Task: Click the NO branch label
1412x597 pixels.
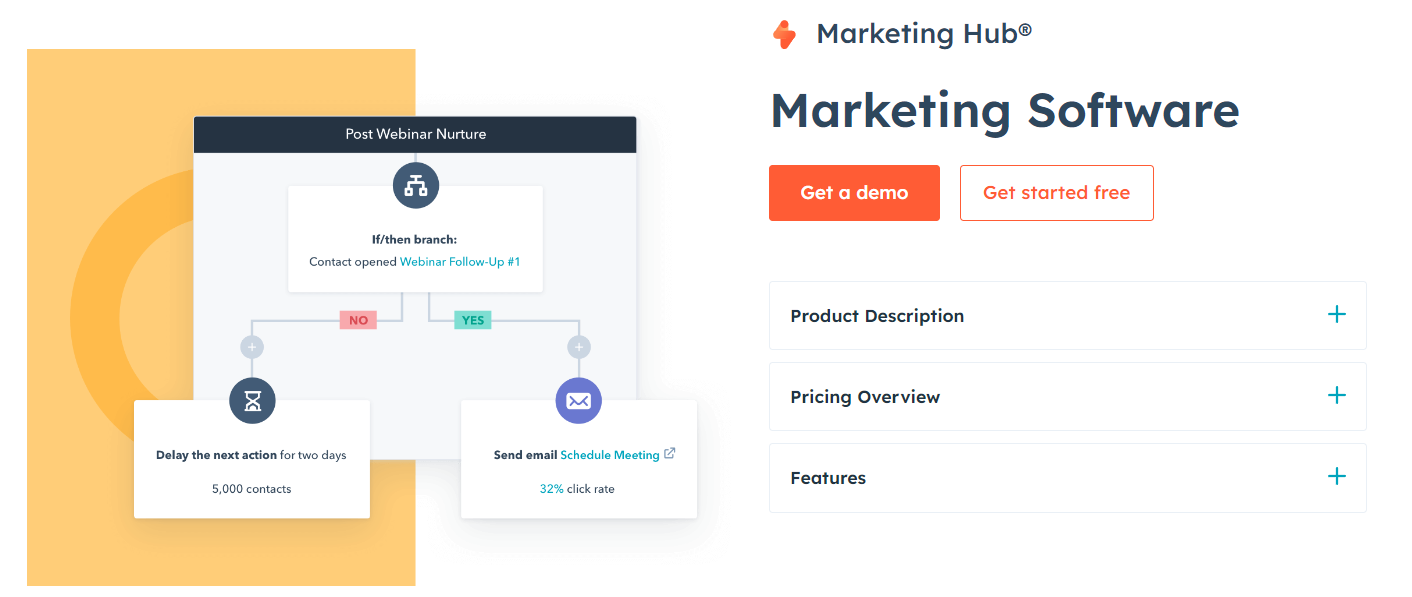Action: pyautogui.click(x=358, y=320)
